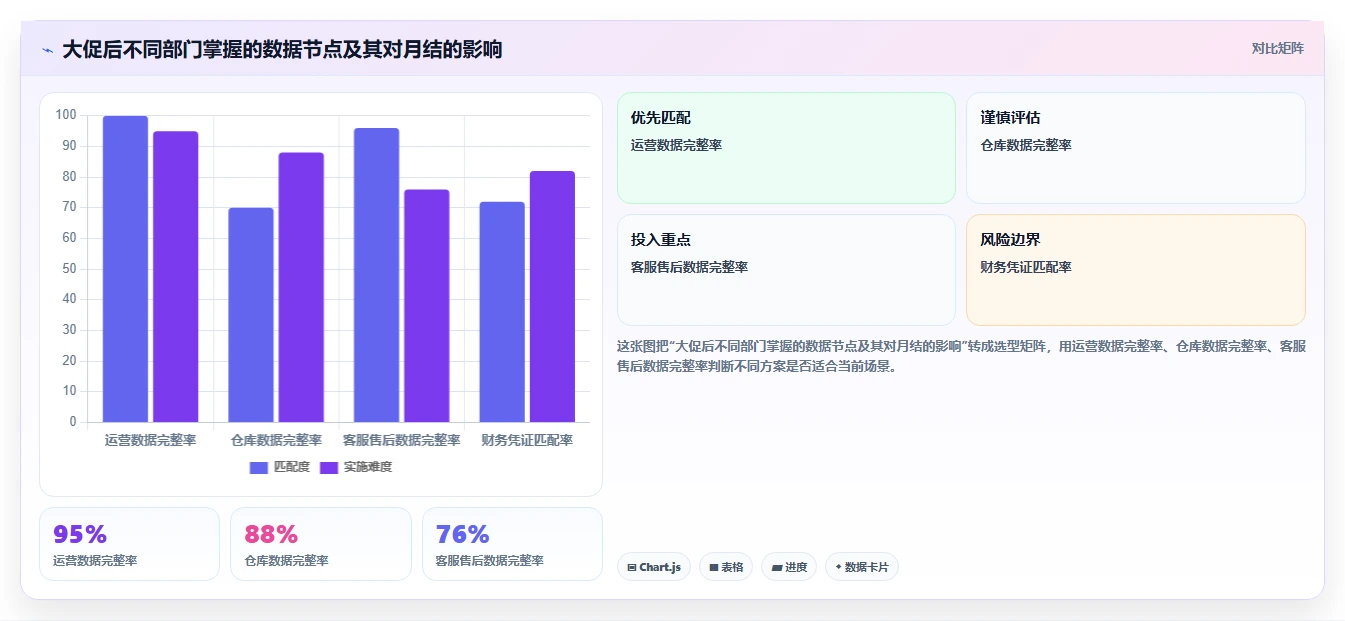Click the lightning icon beside the title
Screen dimensions: 1345x621
coord(47,50)
